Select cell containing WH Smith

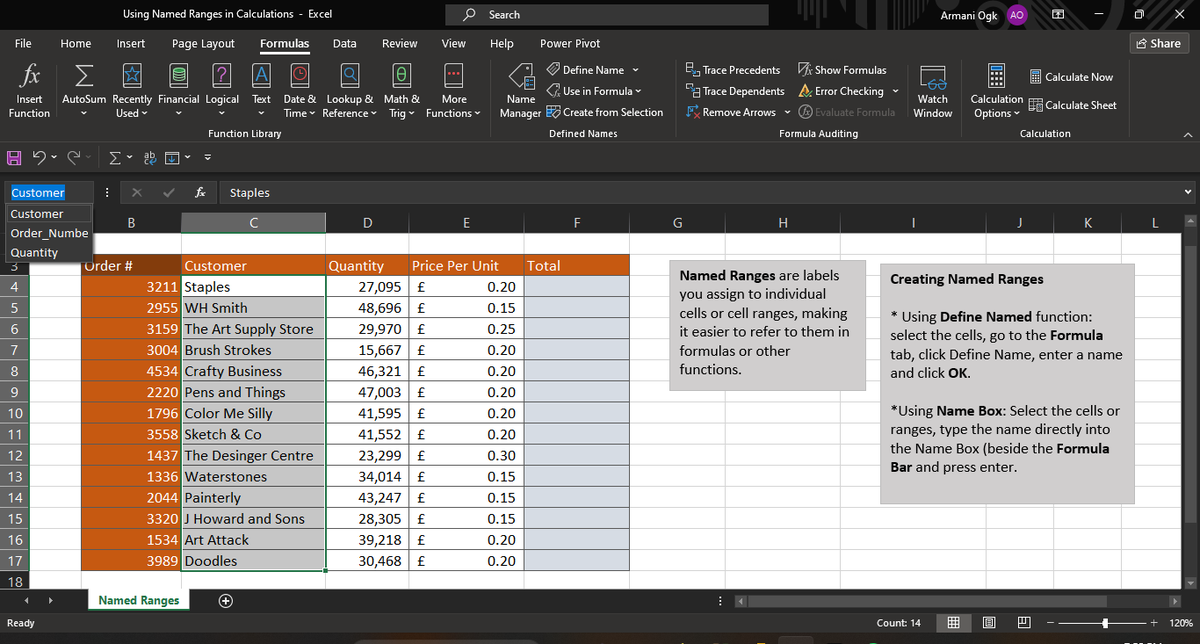tap(253, 308)
